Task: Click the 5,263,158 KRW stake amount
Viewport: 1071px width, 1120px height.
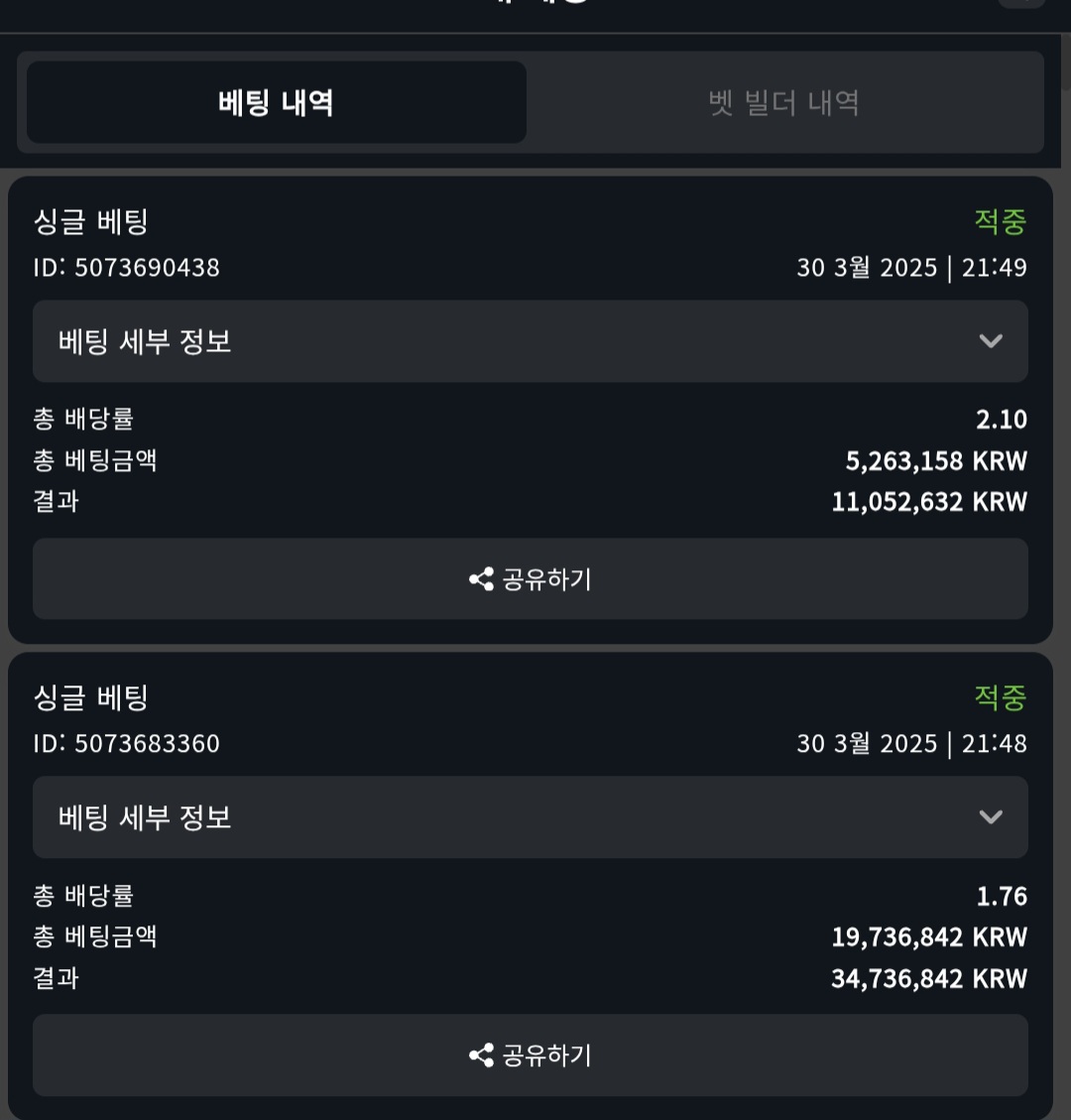Action: [935, 461]
